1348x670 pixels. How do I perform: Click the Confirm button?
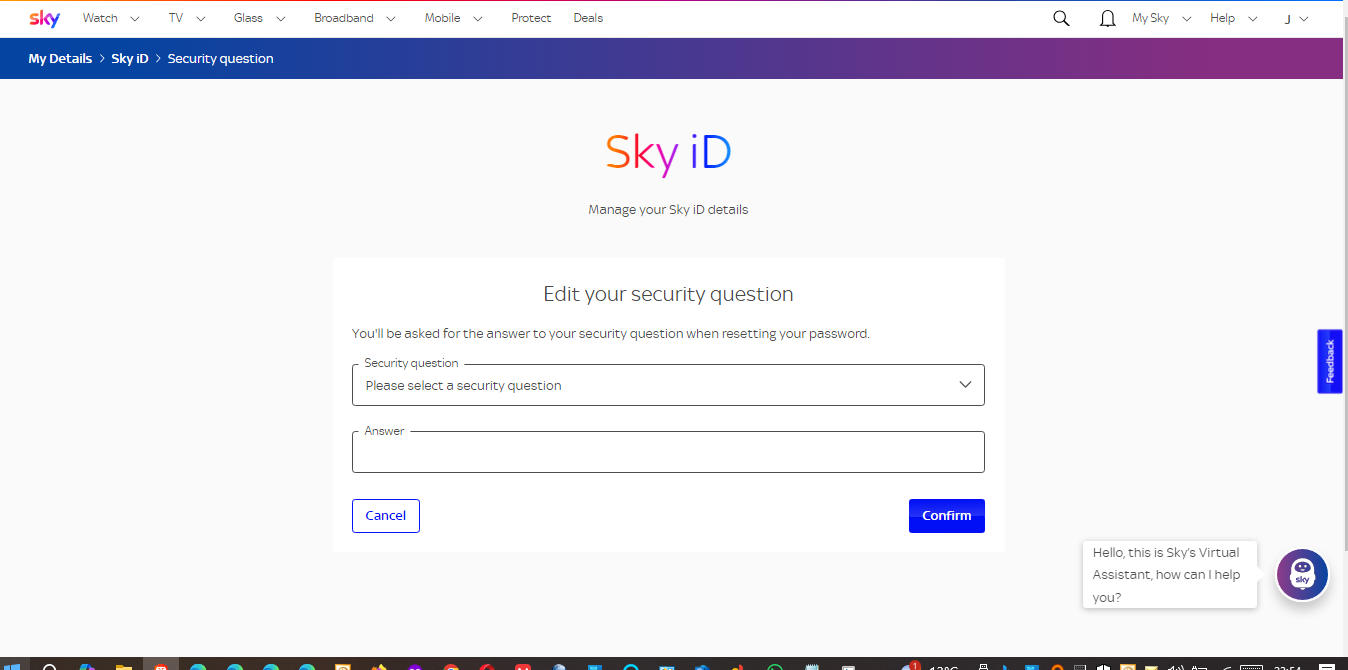946,515
